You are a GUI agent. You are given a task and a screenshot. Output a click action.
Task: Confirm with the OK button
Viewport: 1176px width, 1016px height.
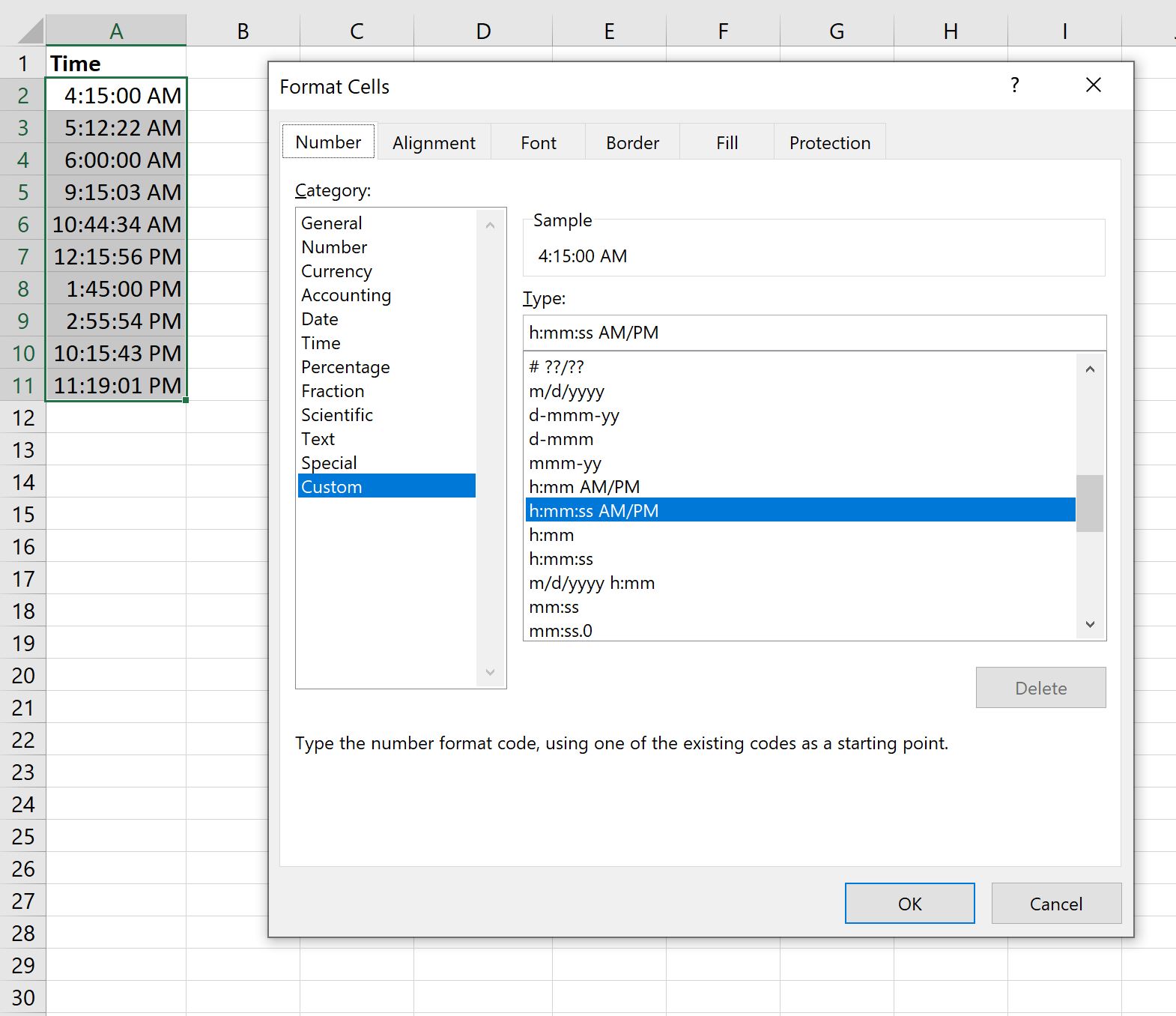(x=910, y=904)
